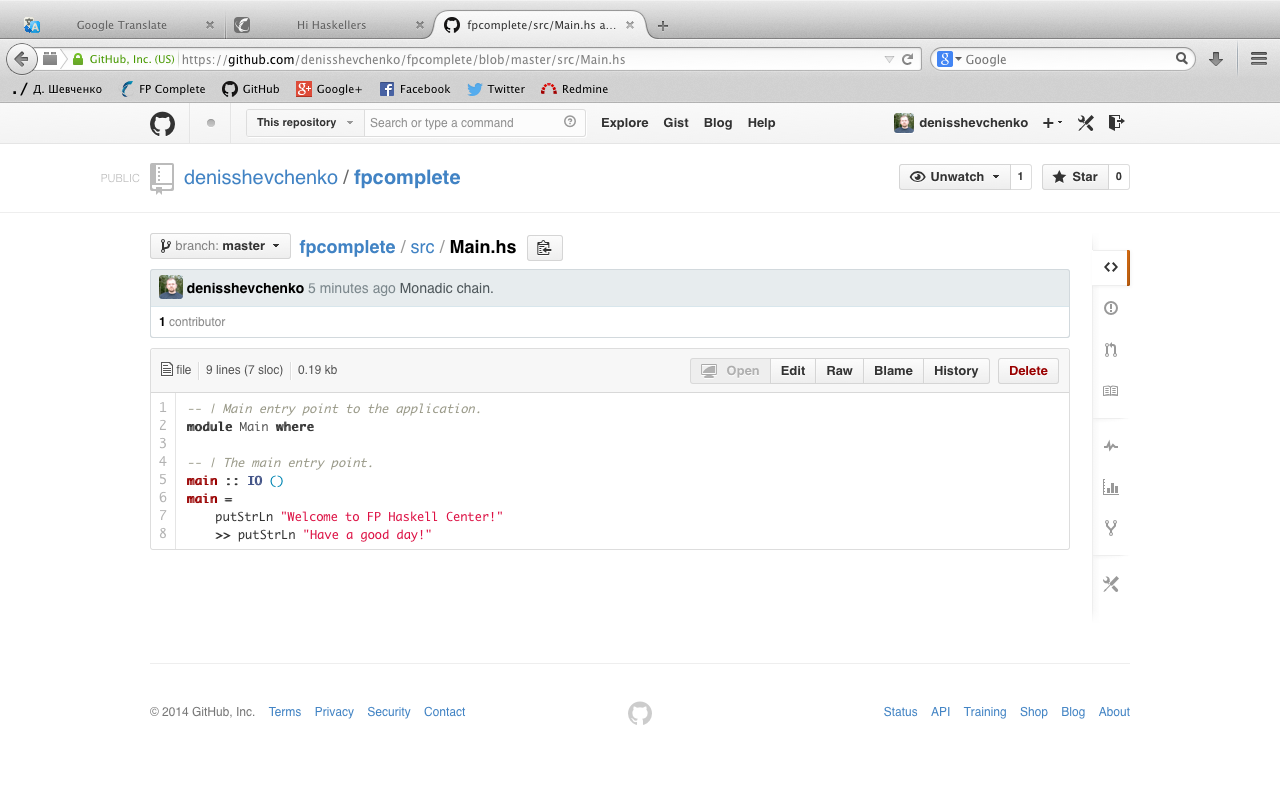This screenshot has width=1280, height=800.
Task: Star the fpcomplete repository
Action: tap(1075, 177)
